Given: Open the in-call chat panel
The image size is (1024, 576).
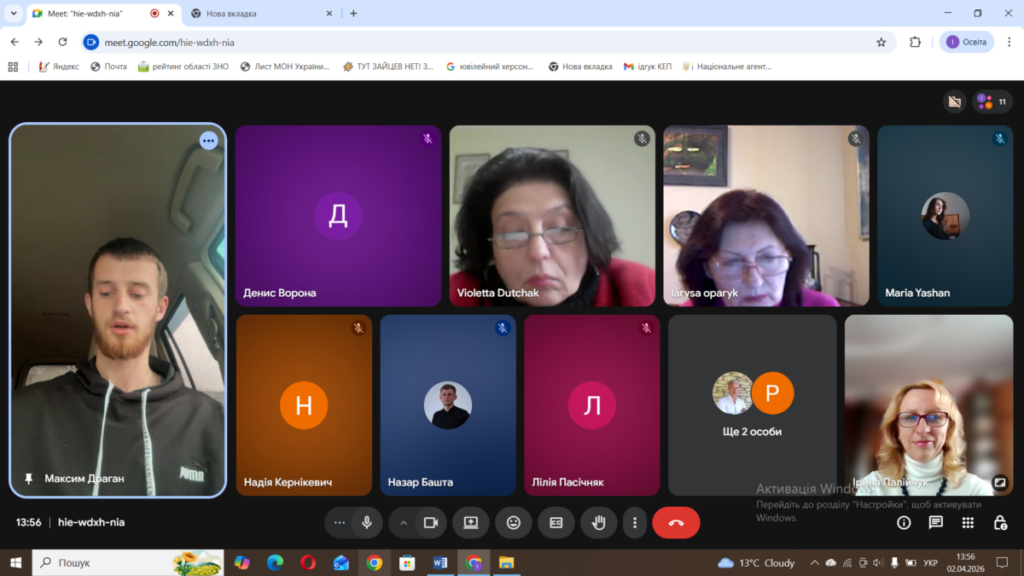Looking at the screenshot, I should pyautogui.click(x=936, y=522).
